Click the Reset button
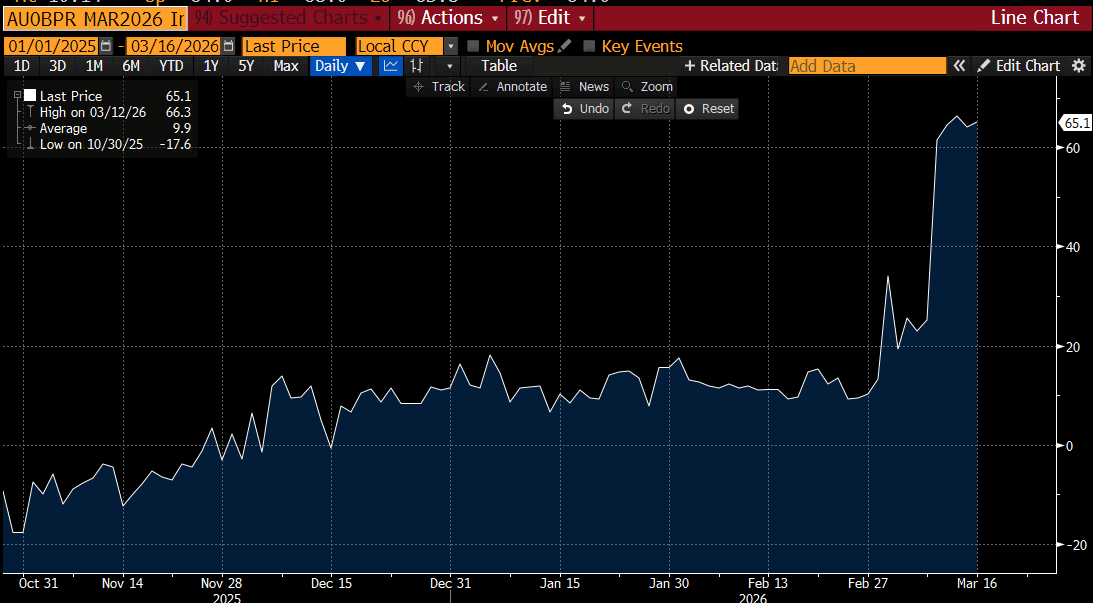The height and width of the screenshot is (603, 1093). (708, 108)
